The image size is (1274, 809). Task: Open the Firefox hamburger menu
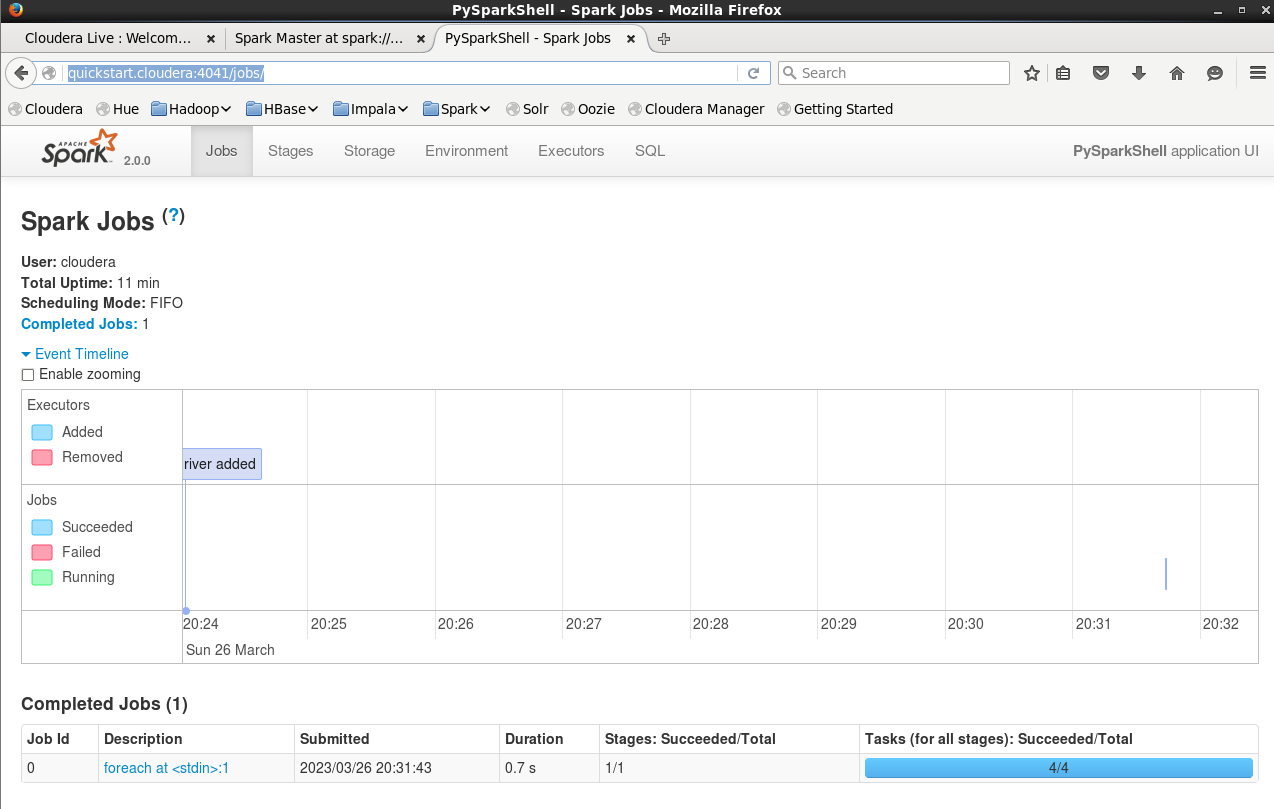[x=1257, y=72]
